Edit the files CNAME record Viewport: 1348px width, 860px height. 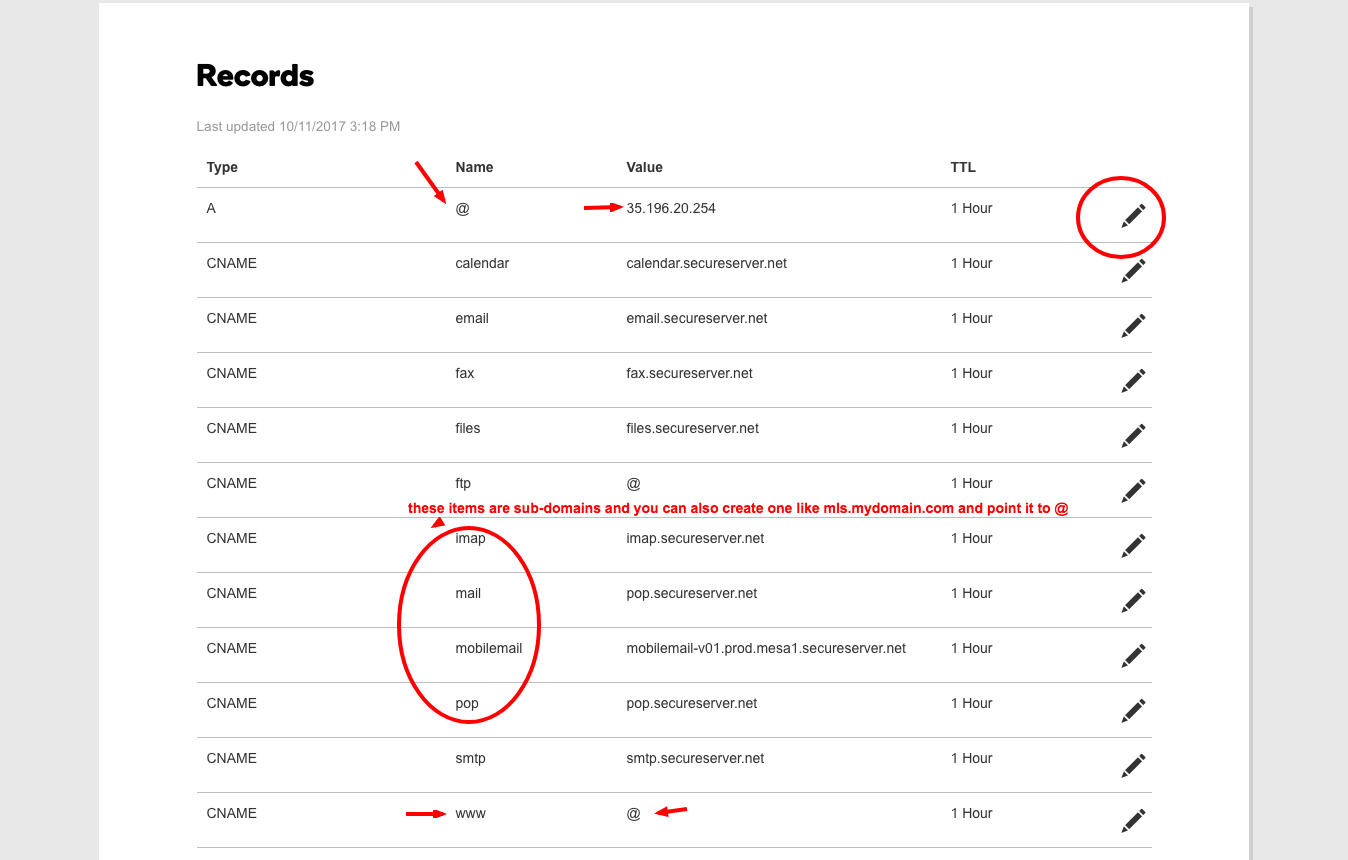tap(1133, 436)
